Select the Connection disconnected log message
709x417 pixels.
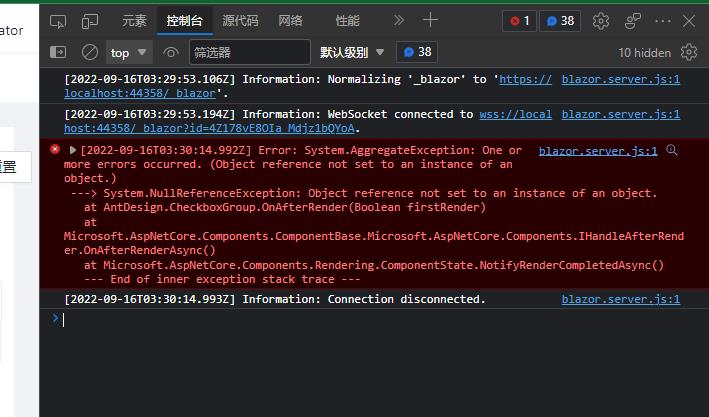274,299
